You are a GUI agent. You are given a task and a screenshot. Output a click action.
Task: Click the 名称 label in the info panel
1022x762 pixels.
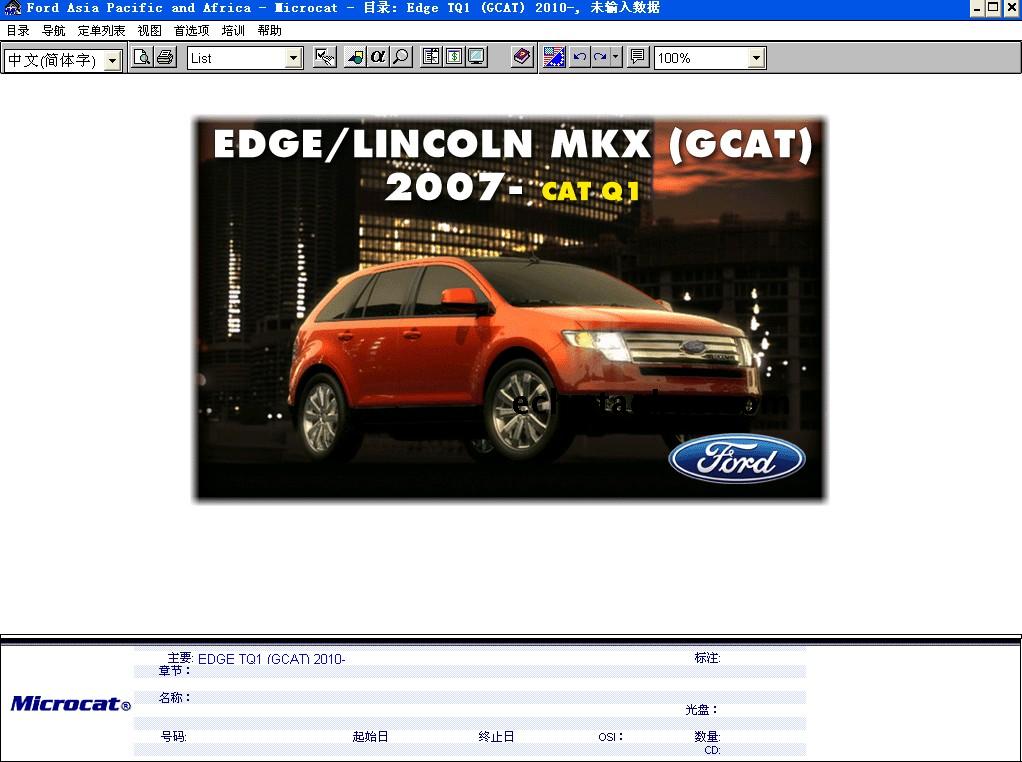point(174,697)
